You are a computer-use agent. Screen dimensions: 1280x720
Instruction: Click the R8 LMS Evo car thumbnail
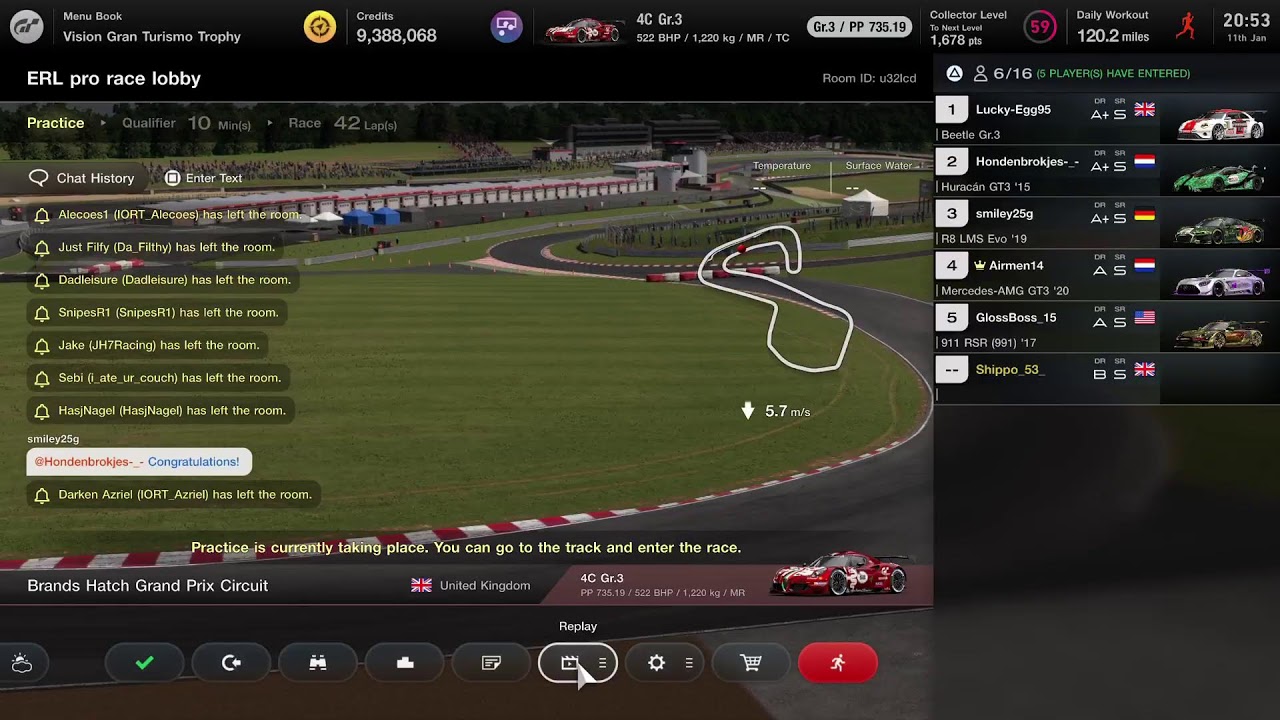click(1220, 228)
